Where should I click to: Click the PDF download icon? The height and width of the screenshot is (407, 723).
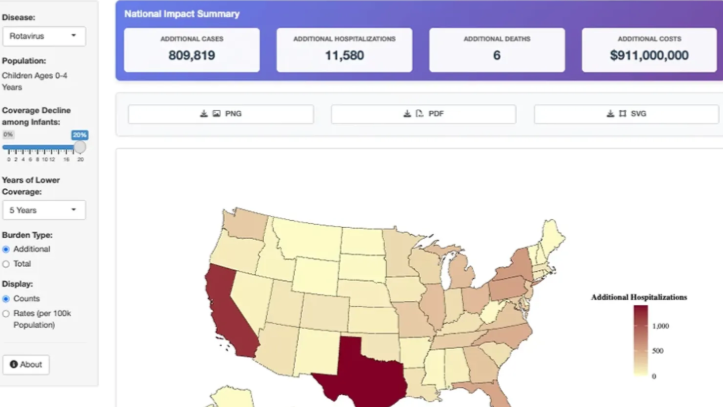click(x=407, y=114)
